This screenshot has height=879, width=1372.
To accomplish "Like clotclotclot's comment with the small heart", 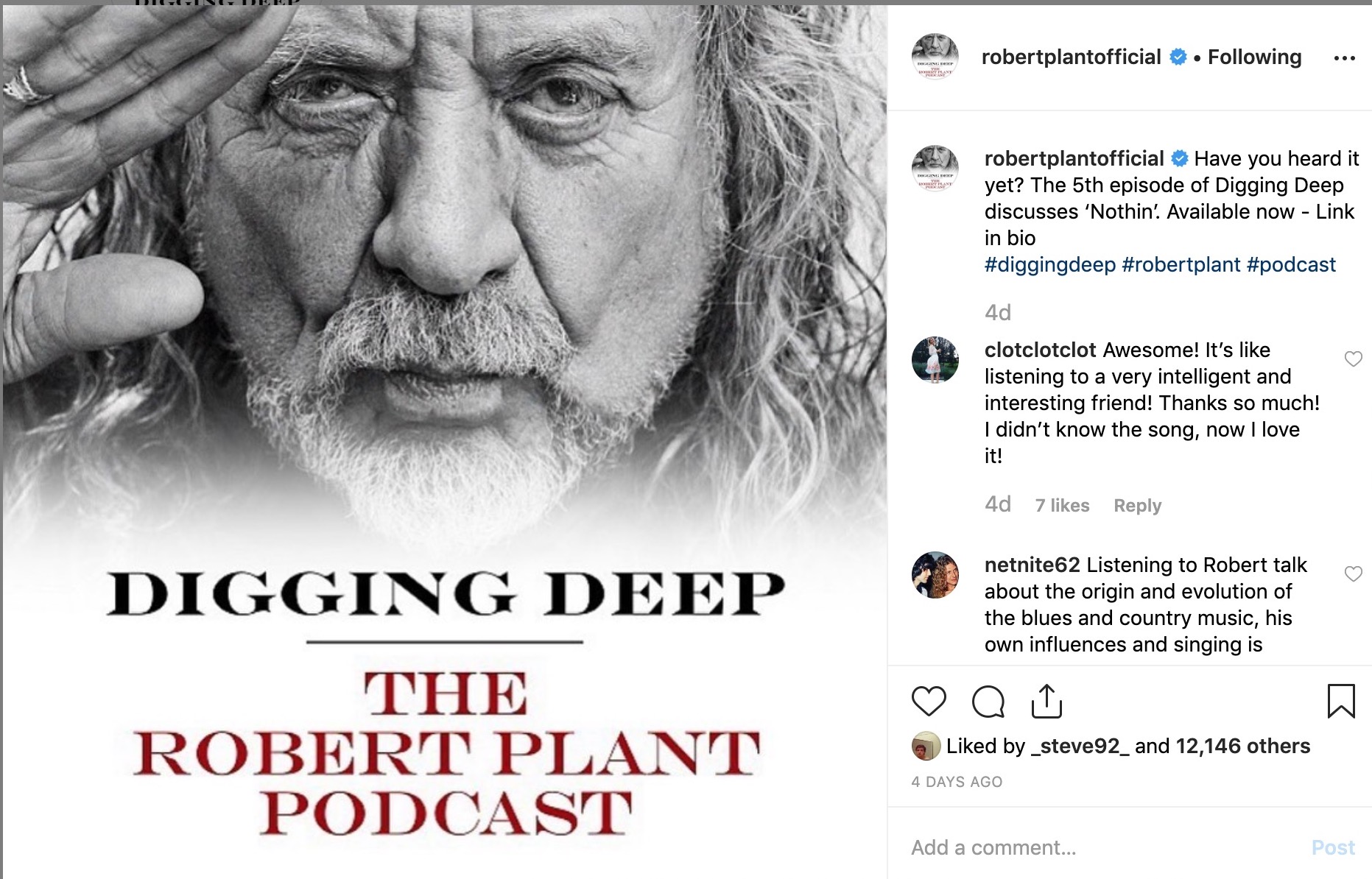I will tap(1354, 359).
